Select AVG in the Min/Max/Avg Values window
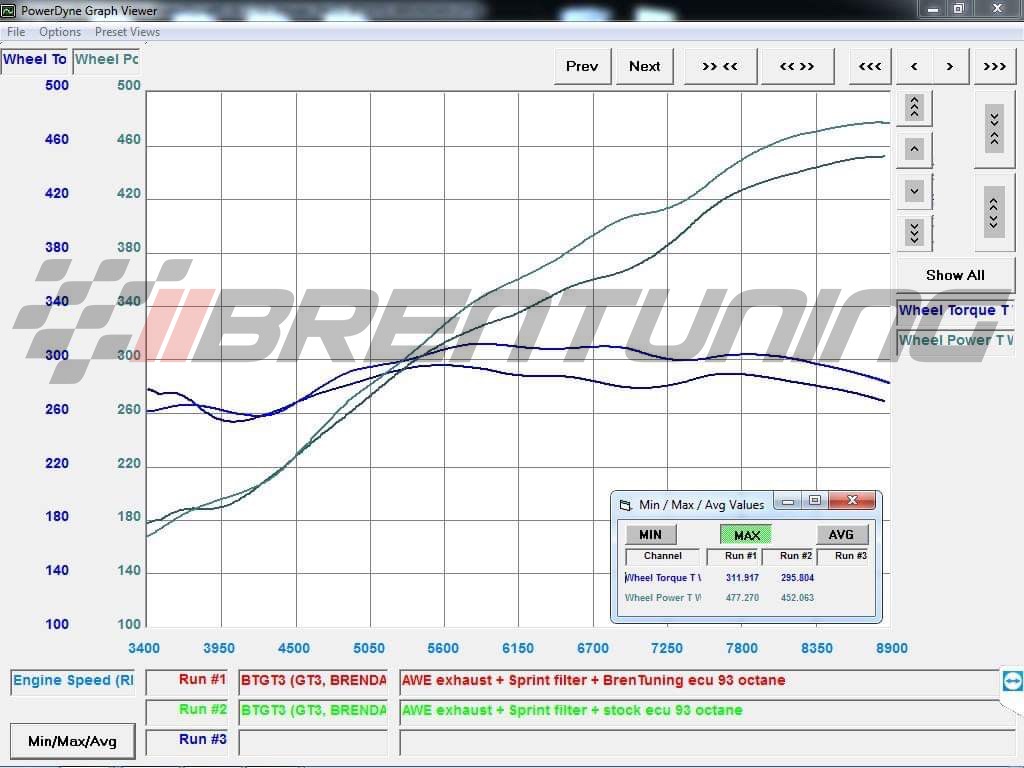Image resolution: width=1024 pixels, height=768 pixels. pos(841,535)
